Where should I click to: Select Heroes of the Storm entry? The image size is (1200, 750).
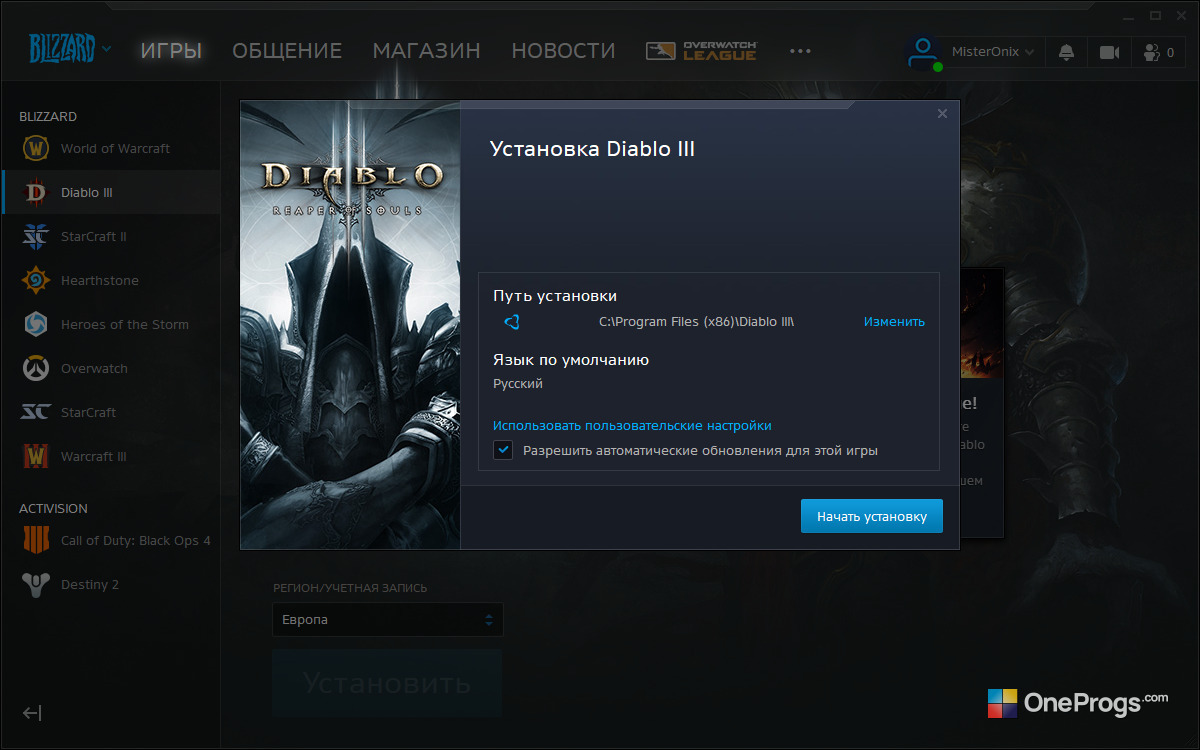tap(110, 324)
